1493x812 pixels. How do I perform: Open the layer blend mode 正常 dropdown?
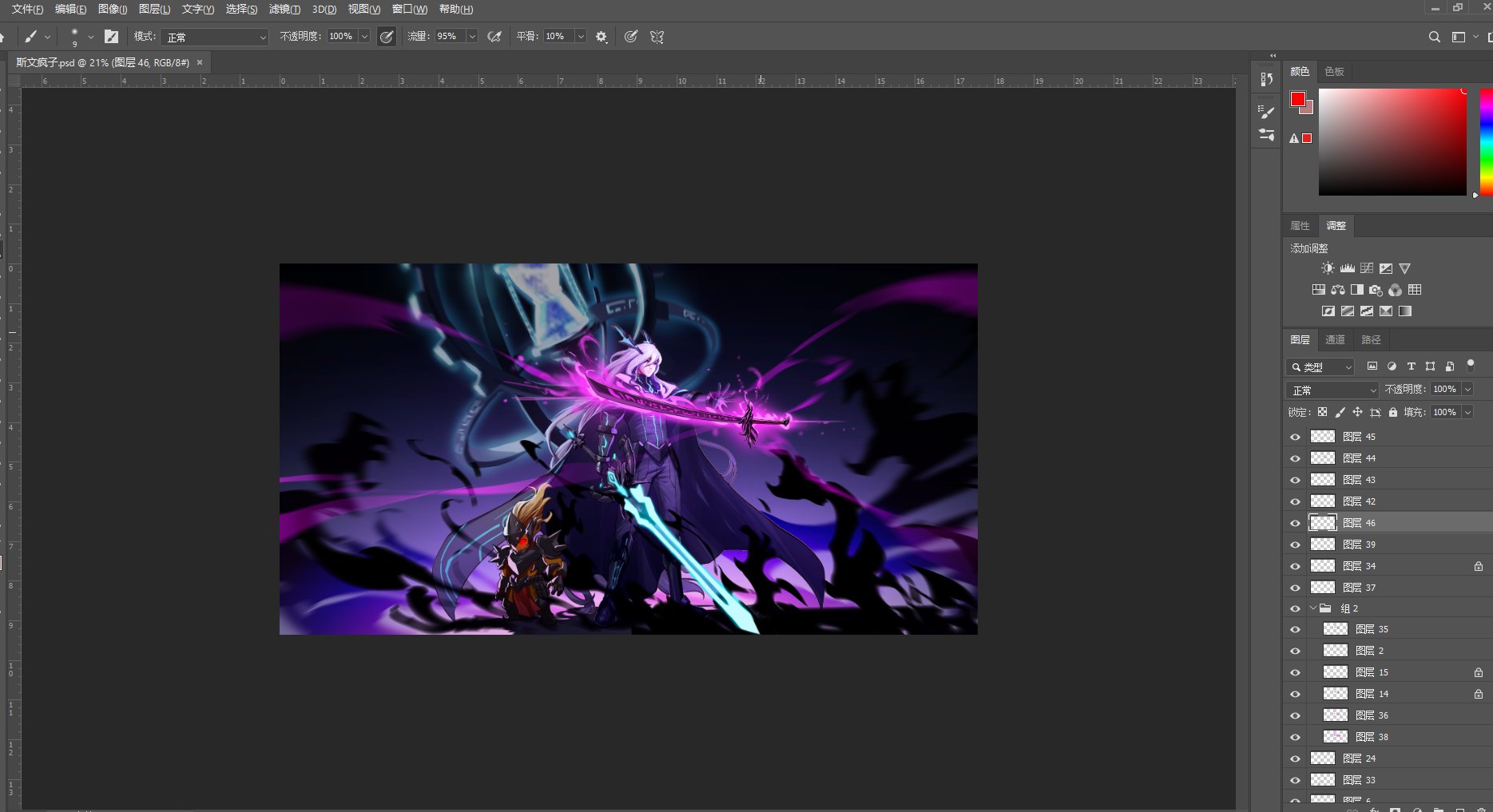[x=1332, y=390]
